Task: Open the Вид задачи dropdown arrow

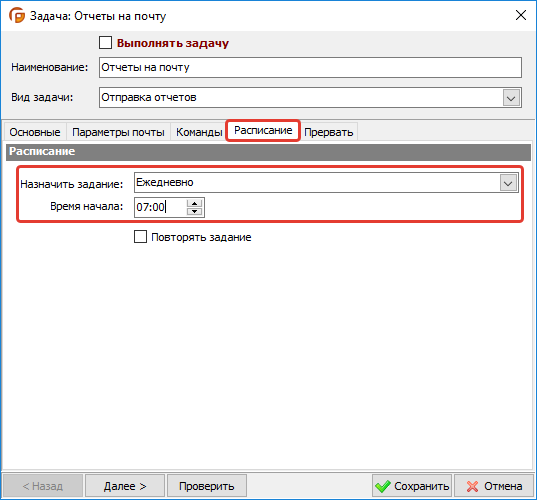Action: (511, 98)
